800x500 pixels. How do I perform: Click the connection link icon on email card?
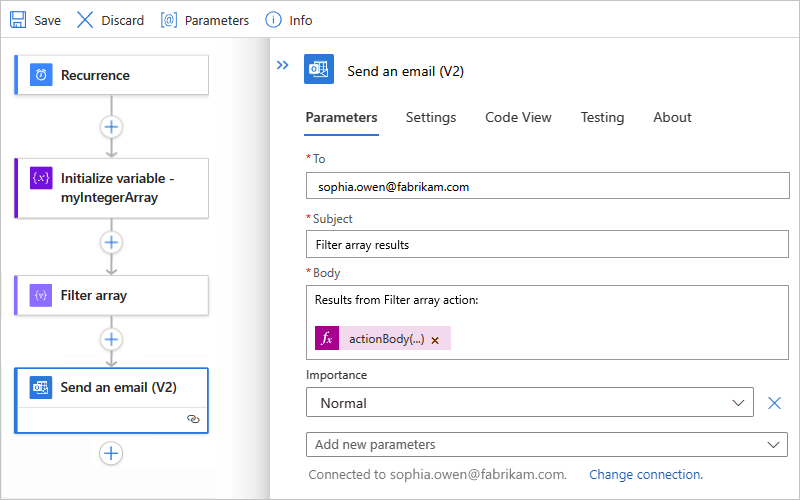click(x=194, y=420)
